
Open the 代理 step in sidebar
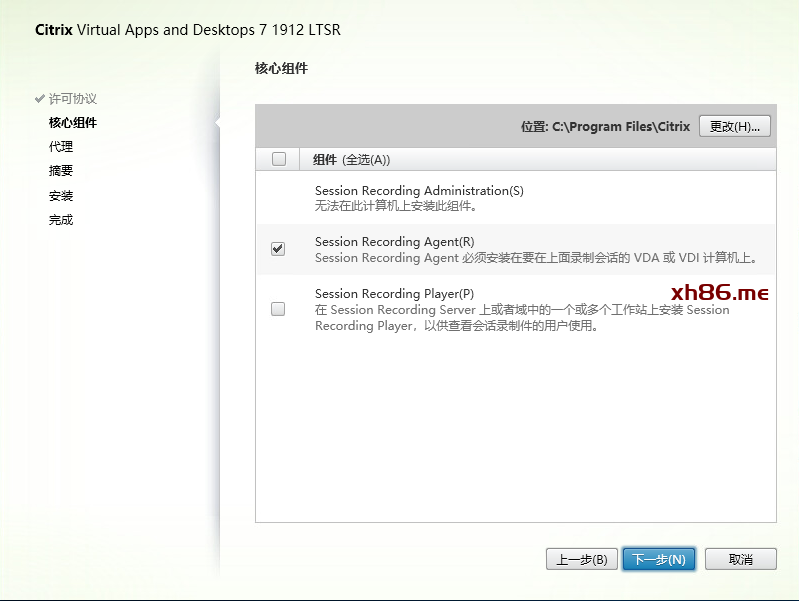61,147
